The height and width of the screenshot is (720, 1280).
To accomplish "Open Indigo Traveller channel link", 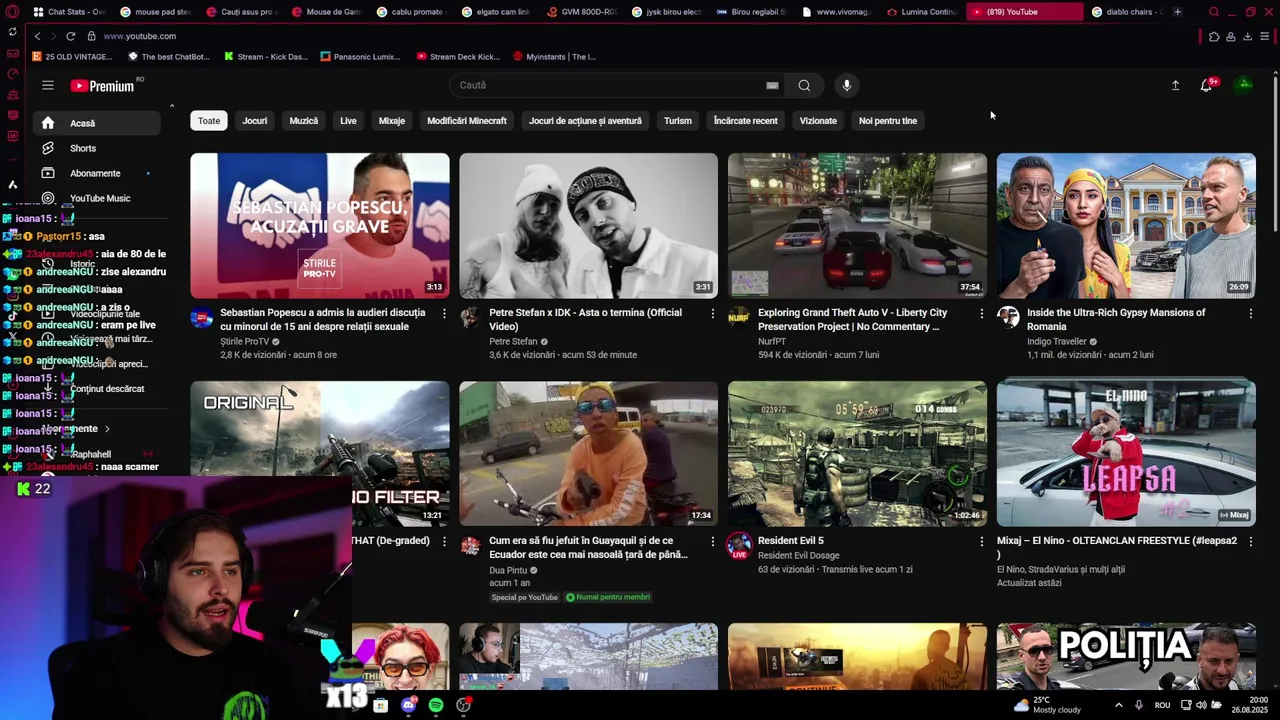I will pos(1057,341).
